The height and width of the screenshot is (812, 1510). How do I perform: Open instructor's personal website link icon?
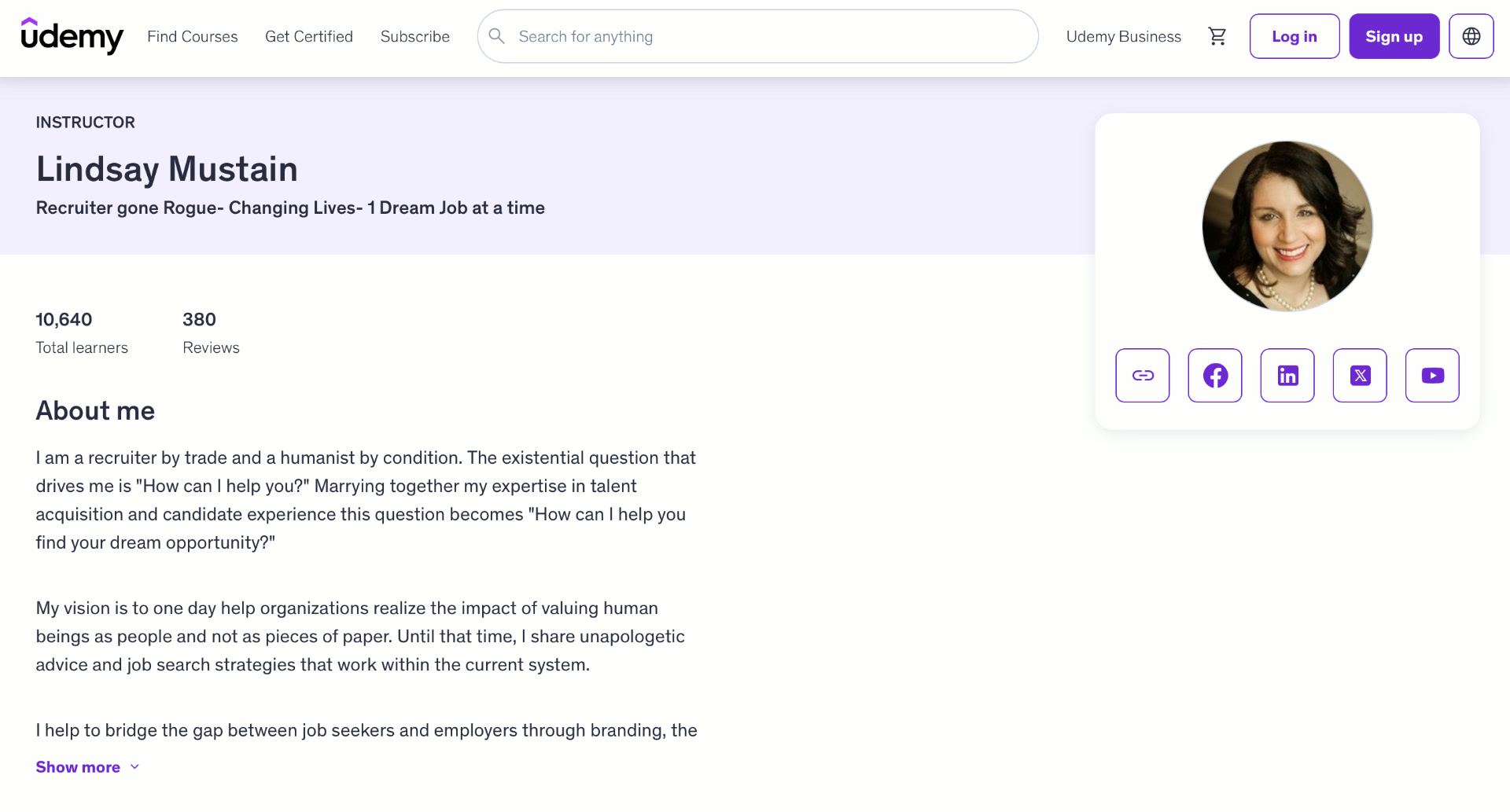click(1143, 376)
